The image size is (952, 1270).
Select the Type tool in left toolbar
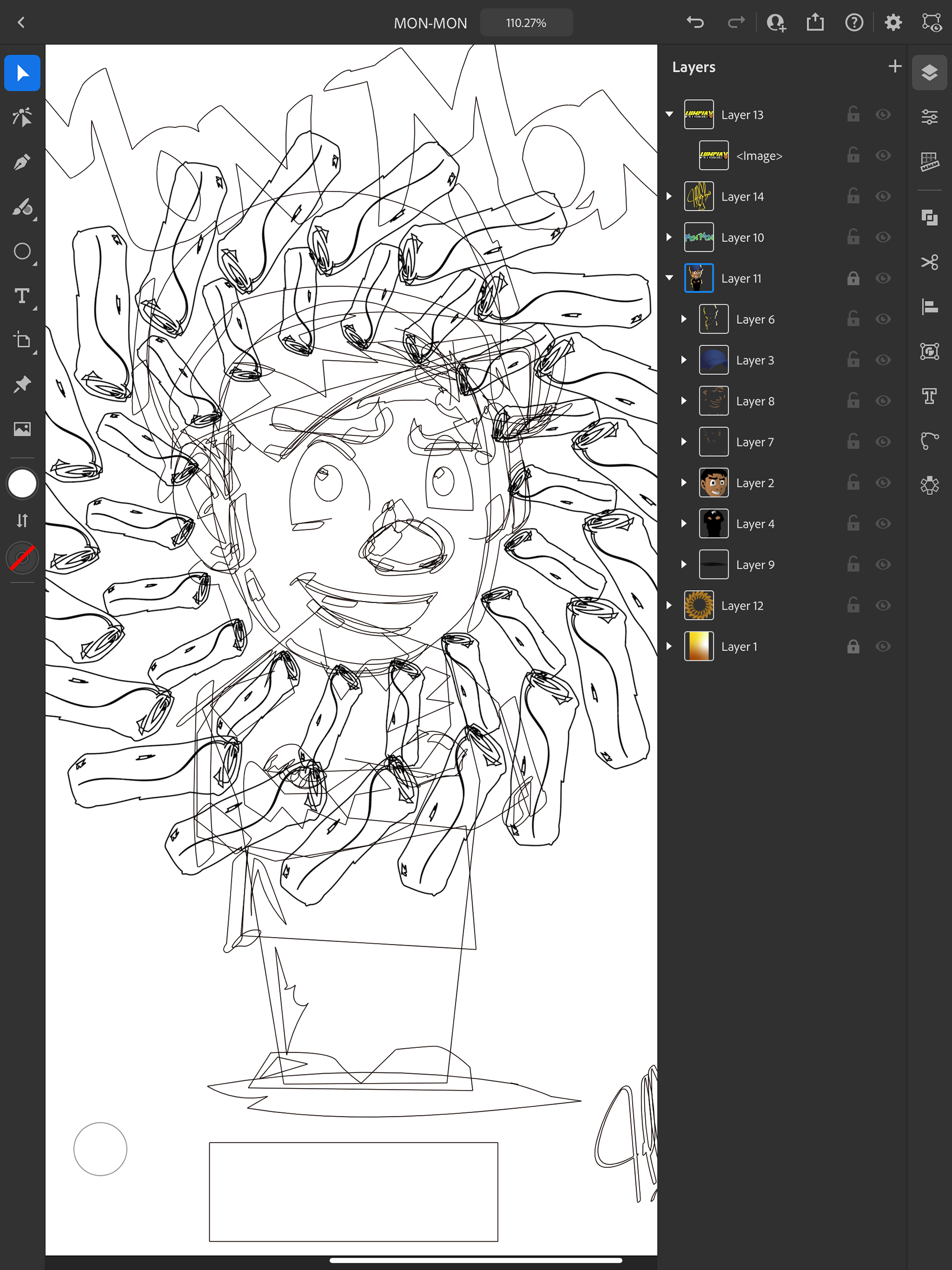pos(22,296)
